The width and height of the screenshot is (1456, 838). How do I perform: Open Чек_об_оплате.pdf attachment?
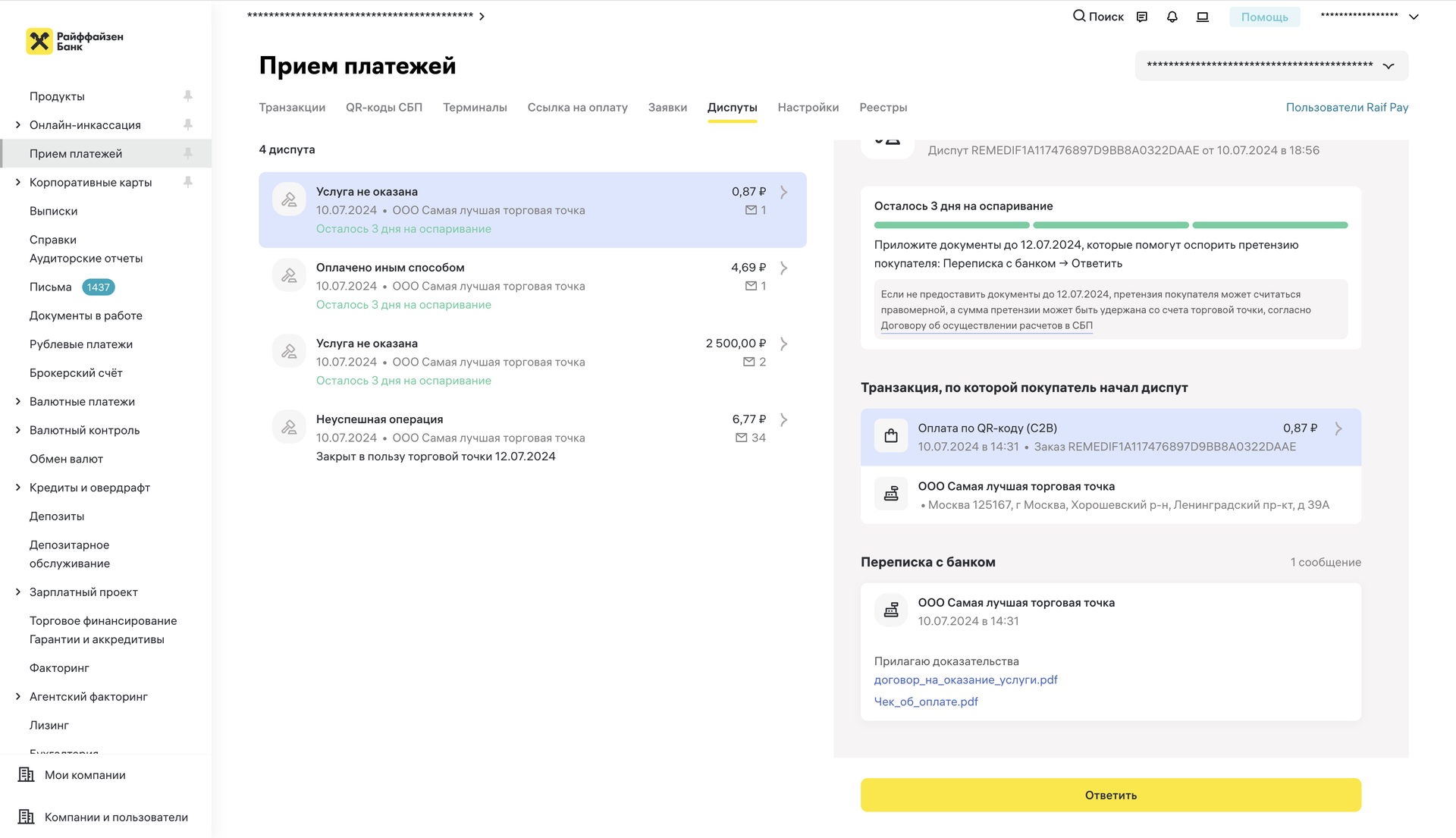coord(926,701)
